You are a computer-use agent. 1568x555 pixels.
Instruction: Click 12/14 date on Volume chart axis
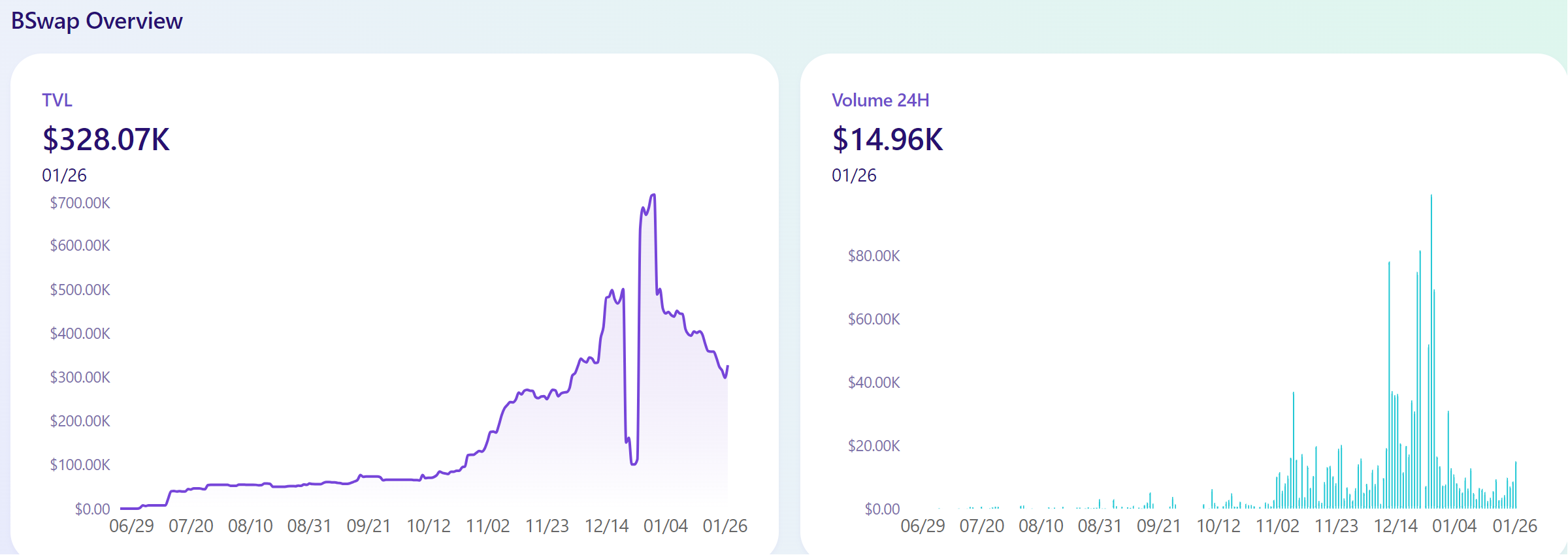pos(1396,526)
